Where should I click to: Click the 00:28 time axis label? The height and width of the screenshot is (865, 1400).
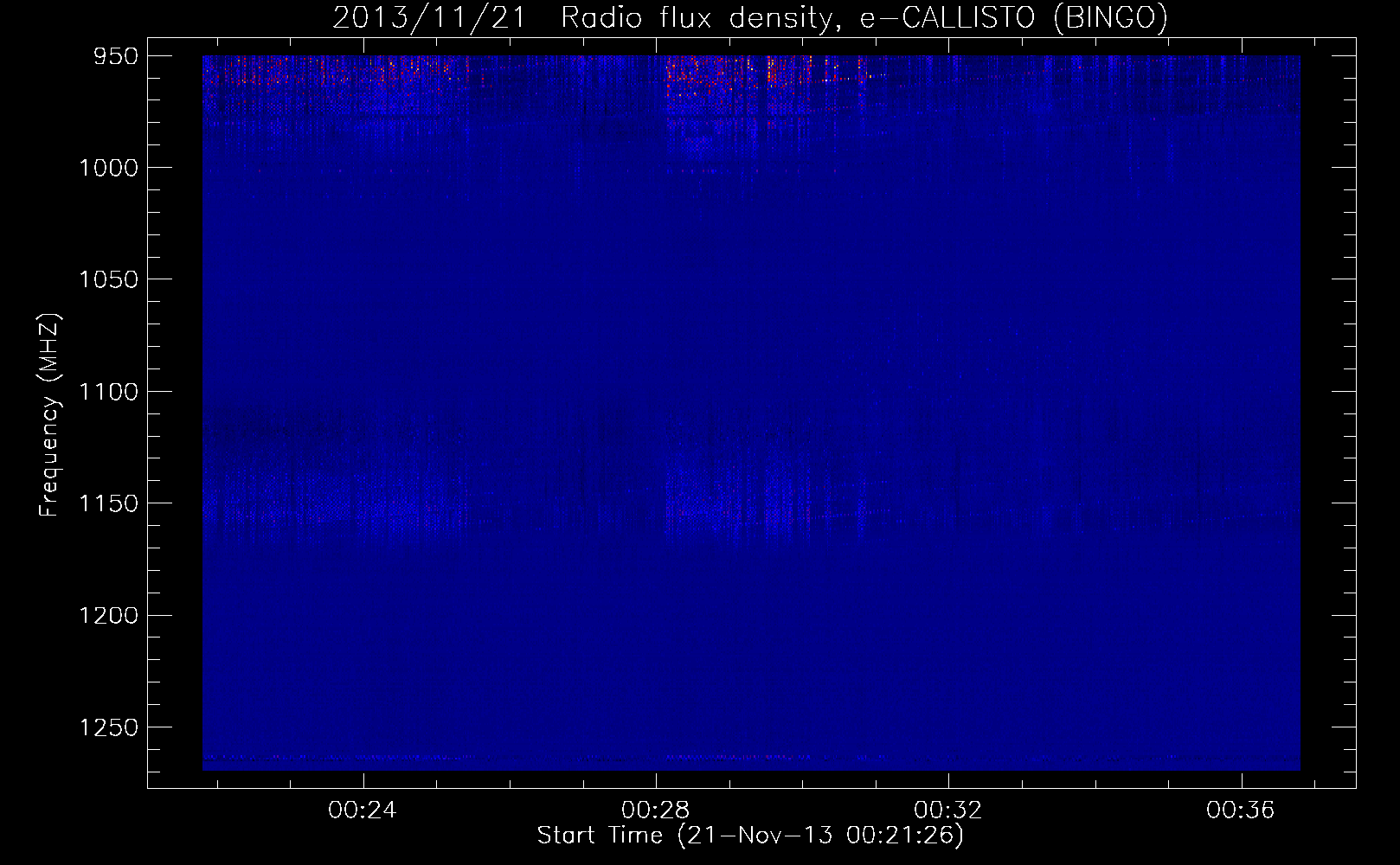[656, 811]
